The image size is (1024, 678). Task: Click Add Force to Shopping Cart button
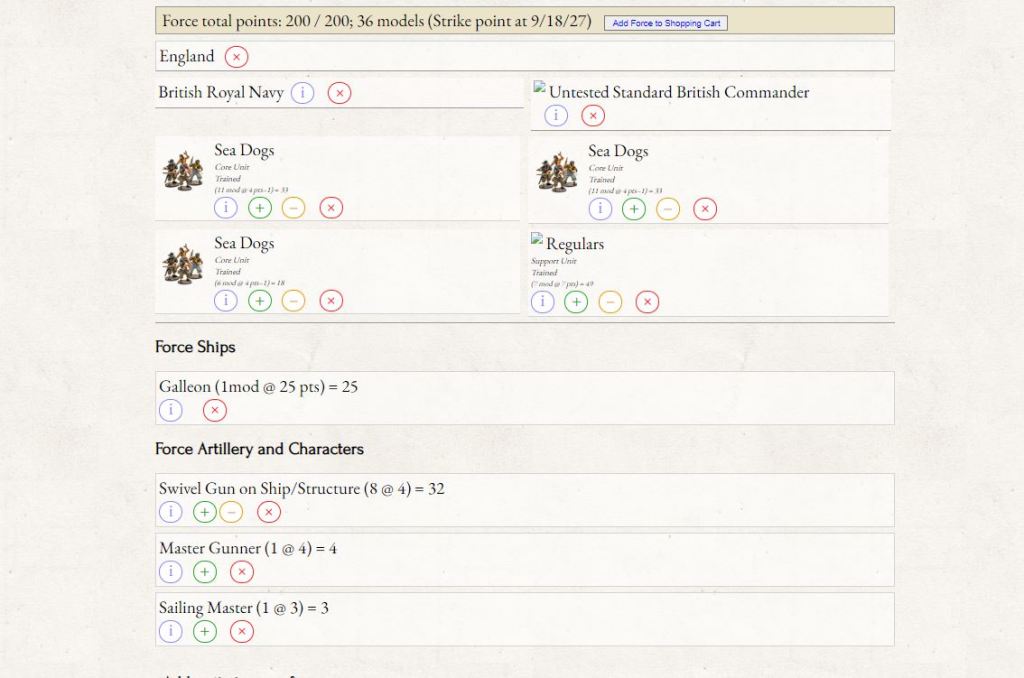tap(665, 23)
